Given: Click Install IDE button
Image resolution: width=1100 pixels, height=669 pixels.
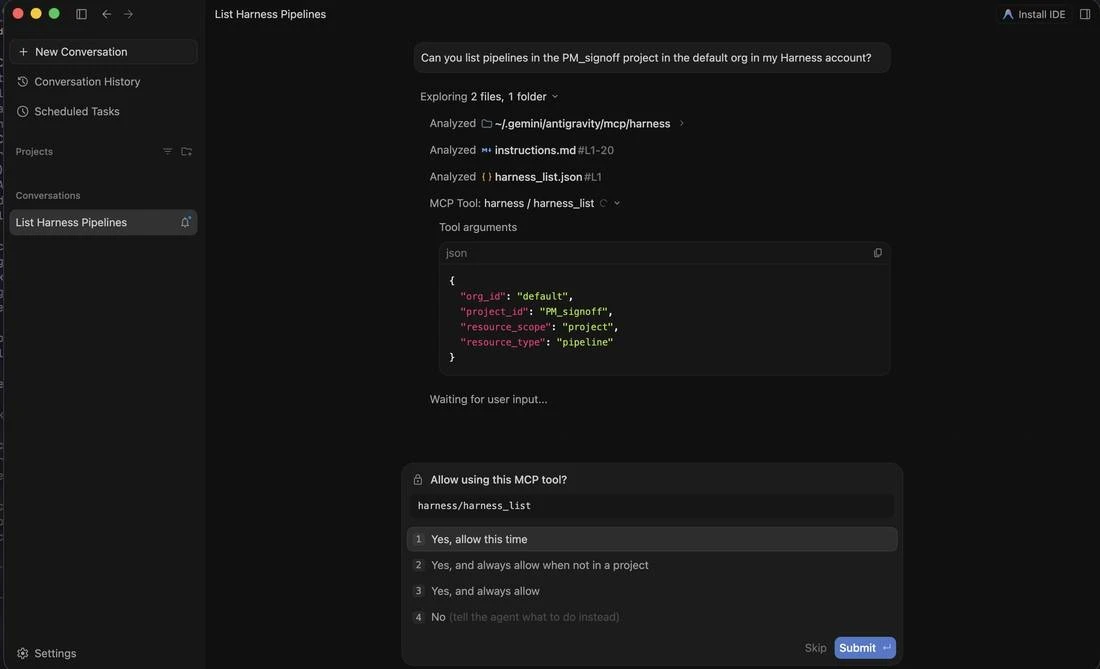Looking at the screenshot, I should point(1034,14).
